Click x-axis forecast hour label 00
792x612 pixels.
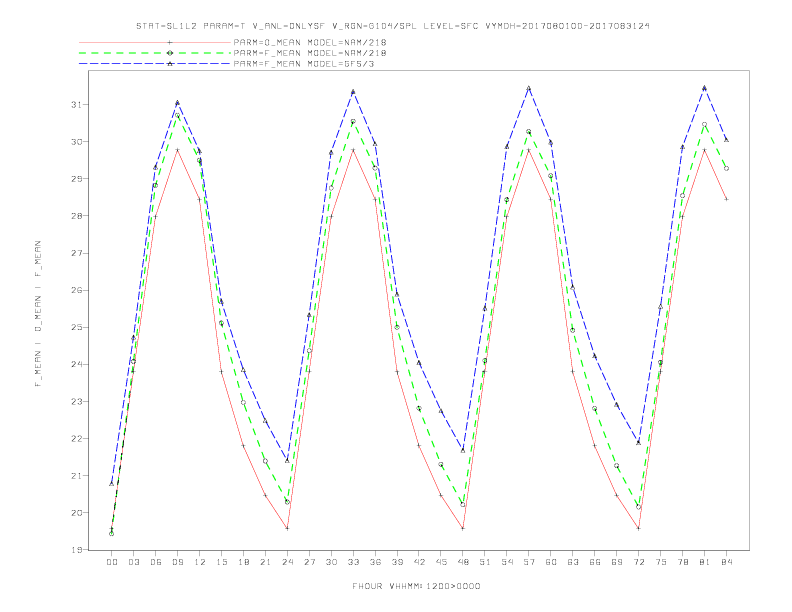pos(112,562)
